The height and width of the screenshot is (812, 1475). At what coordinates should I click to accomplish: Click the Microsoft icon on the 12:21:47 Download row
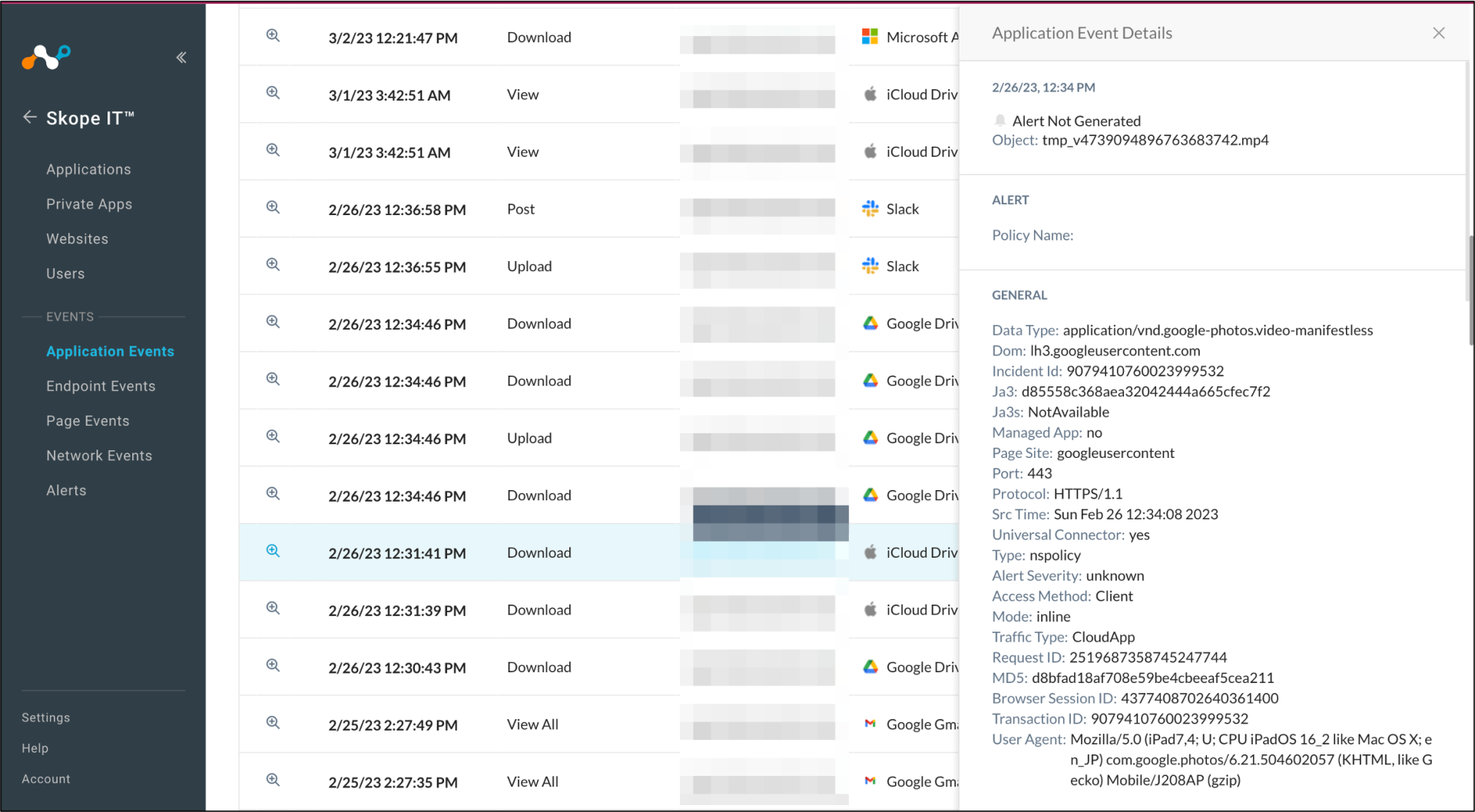point(870,35)
